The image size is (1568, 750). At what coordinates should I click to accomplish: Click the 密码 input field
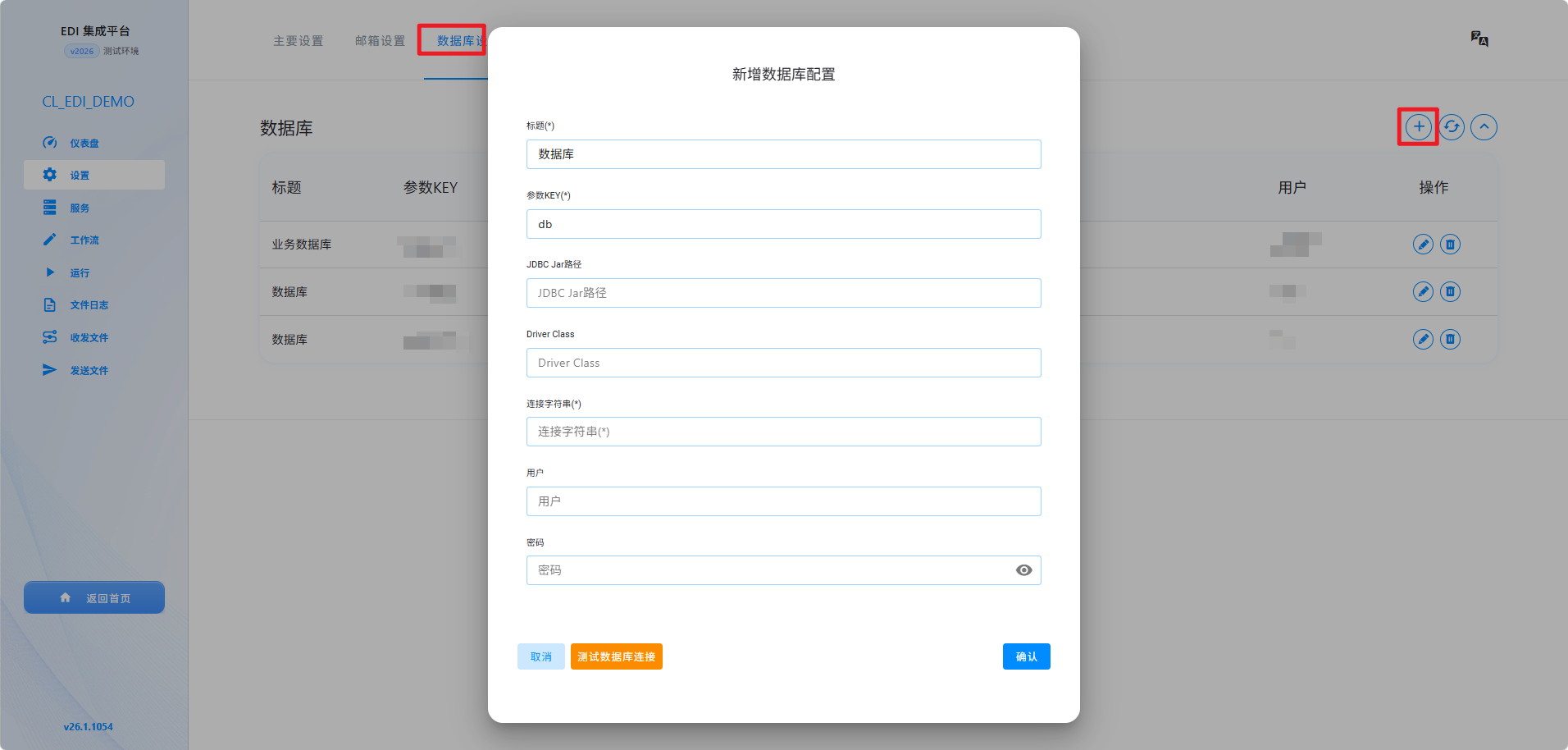[784, 570]
